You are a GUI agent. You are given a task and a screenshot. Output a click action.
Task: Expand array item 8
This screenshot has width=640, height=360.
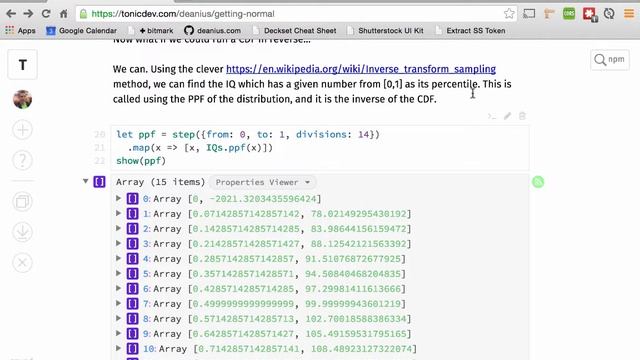click(x=118, y=318)
